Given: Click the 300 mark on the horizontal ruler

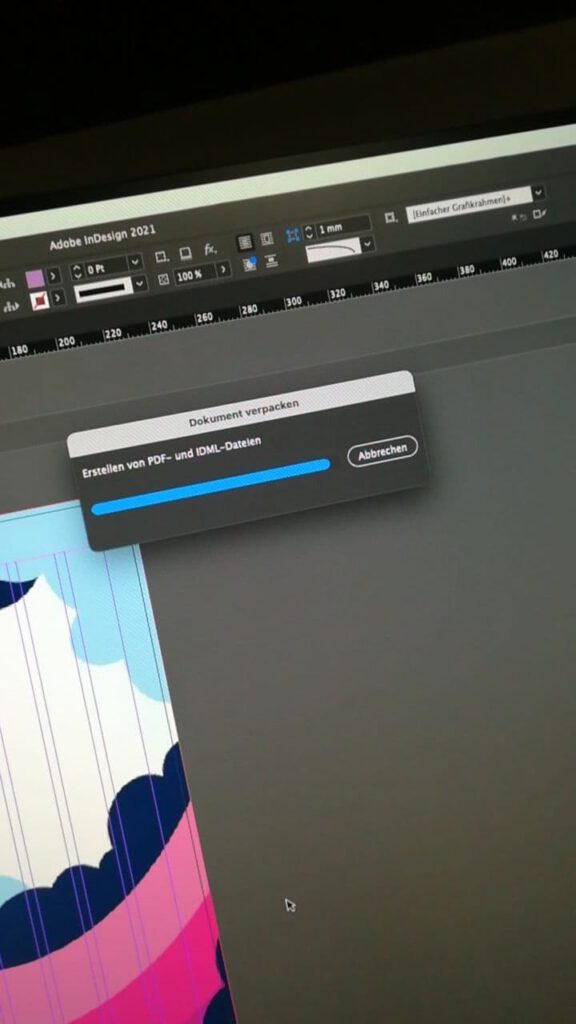Looking at the screenshot, I should (293, 302).
